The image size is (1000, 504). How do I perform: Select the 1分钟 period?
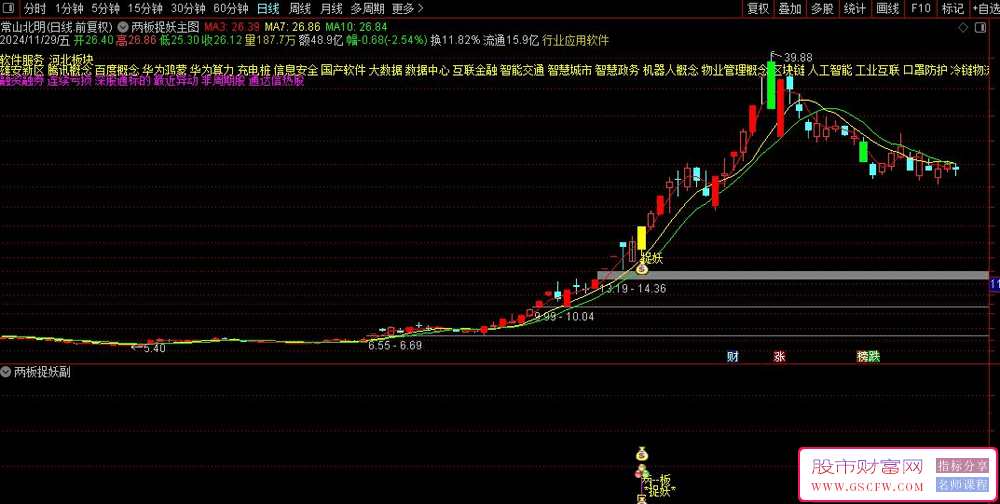(x=68, y=9)
